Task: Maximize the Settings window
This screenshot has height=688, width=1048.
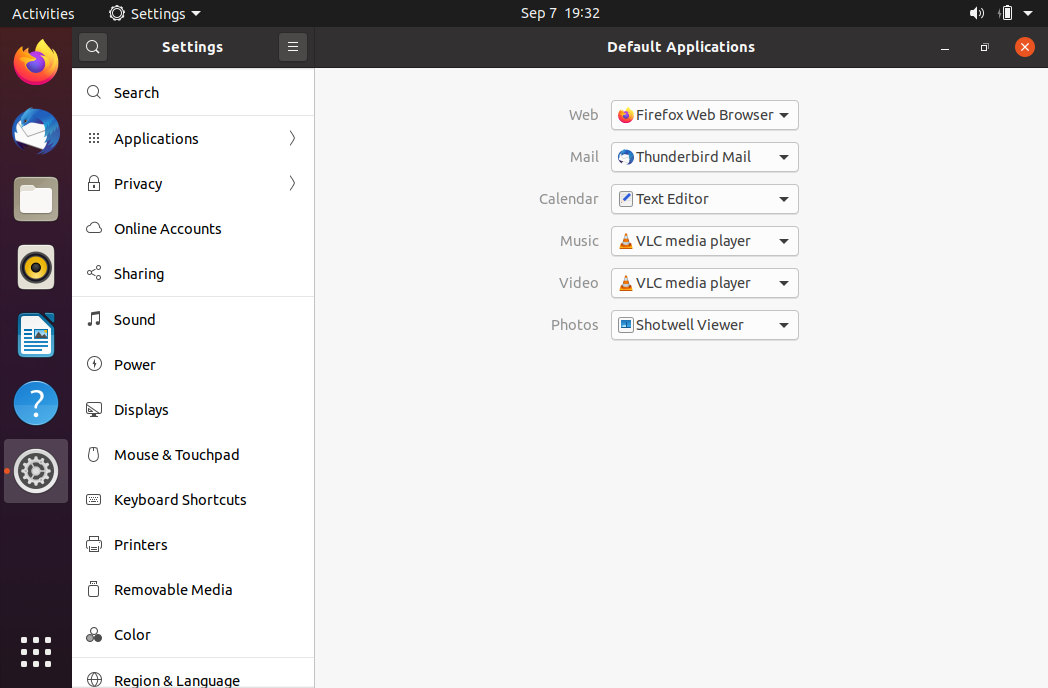Action: pos(985,47)
